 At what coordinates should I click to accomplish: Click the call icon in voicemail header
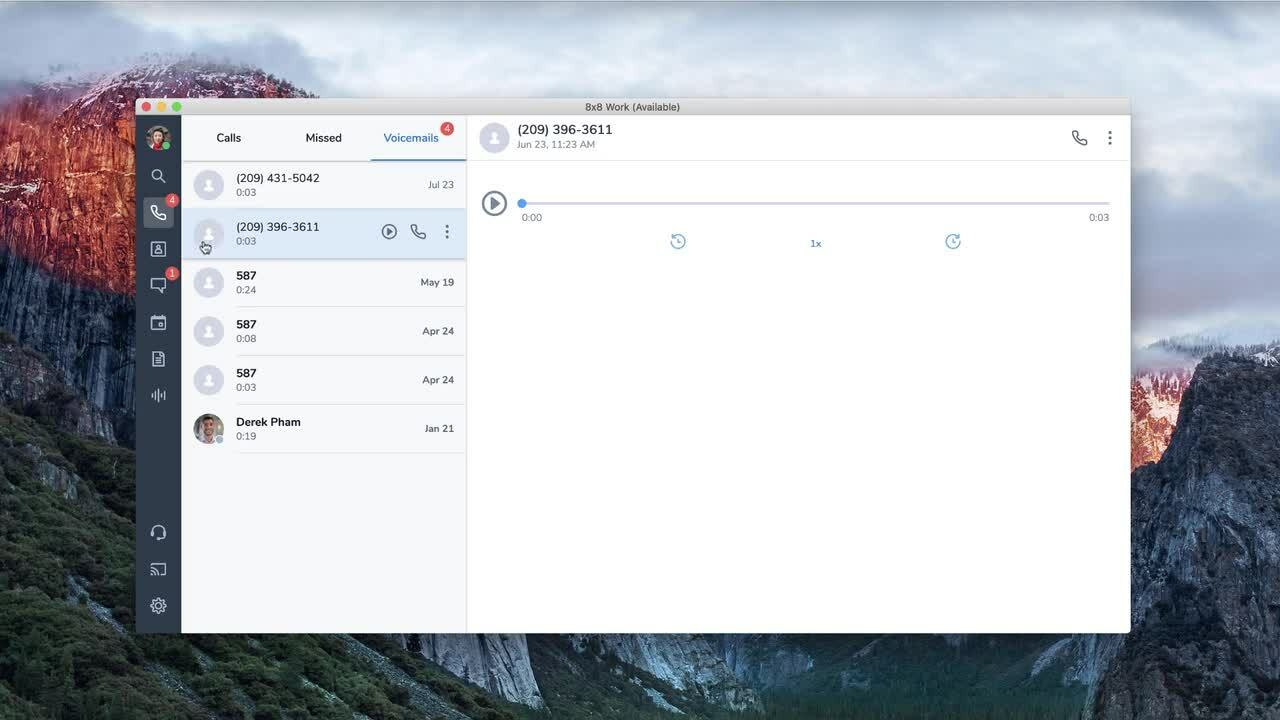[1079, 138]
